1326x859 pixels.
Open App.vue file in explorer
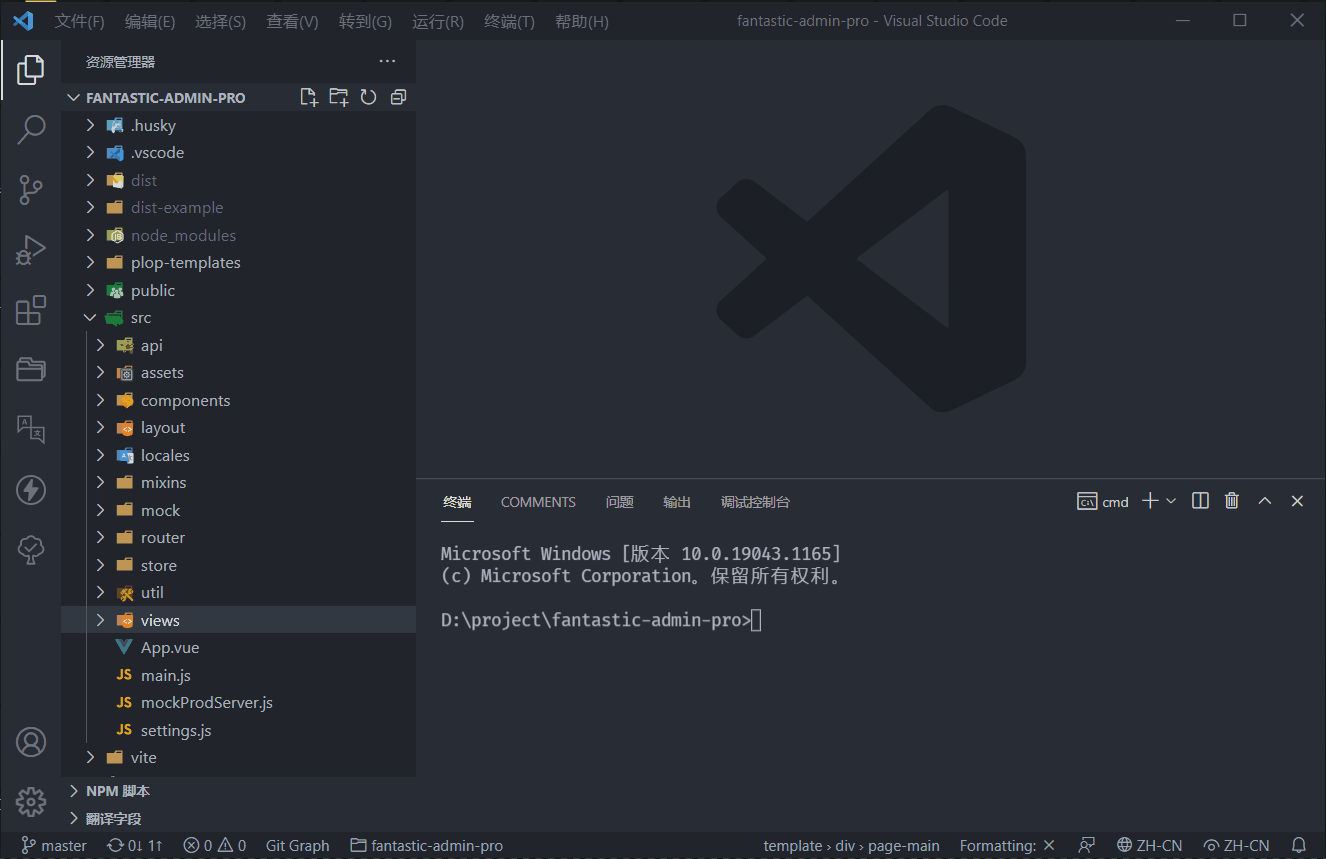point(170,648)
